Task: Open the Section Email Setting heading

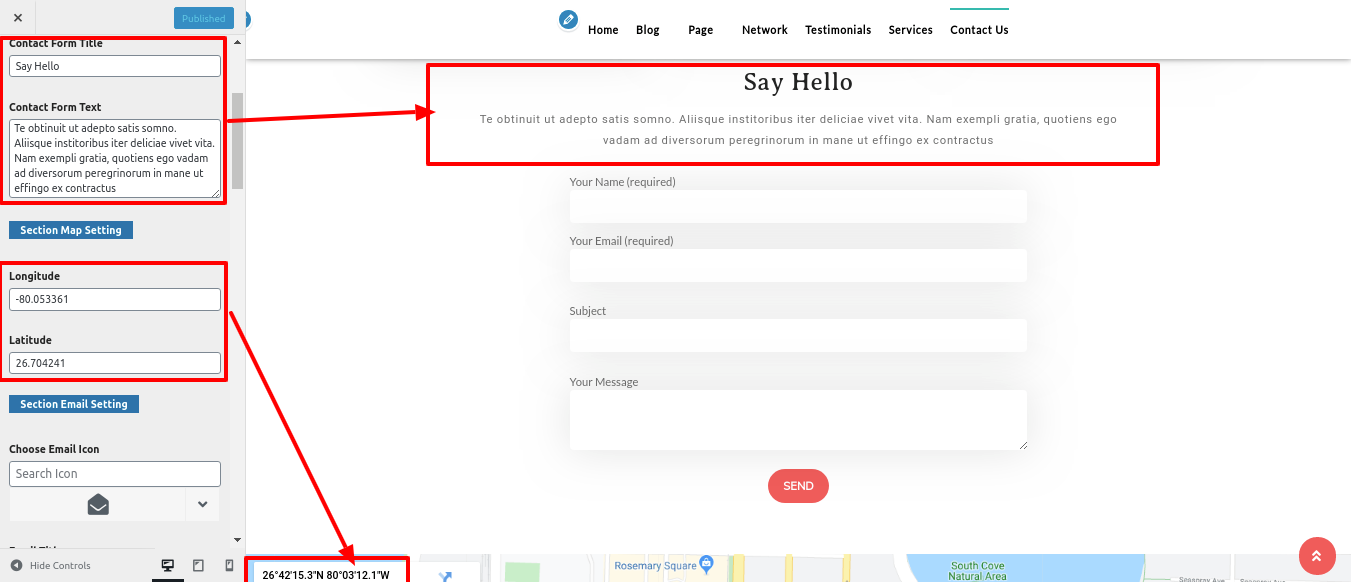Action: [74, 404]
